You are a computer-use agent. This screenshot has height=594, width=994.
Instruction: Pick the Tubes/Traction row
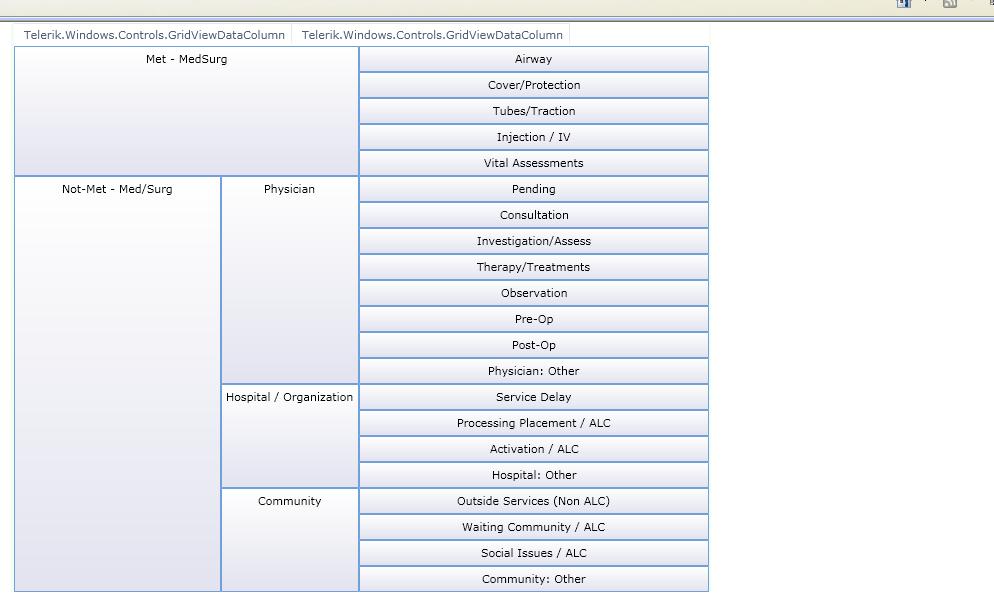534,111
